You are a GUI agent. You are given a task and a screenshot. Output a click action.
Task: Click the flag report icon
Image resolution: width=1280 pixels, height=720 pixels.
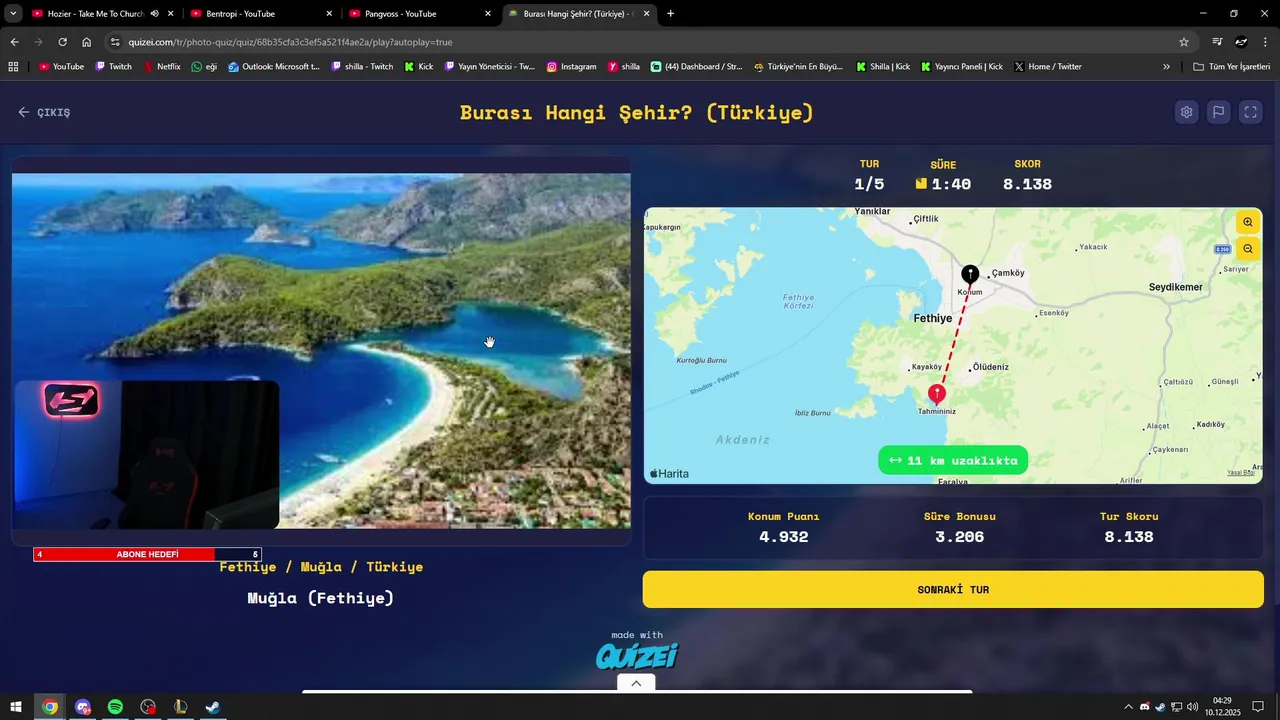[1218, 112]
